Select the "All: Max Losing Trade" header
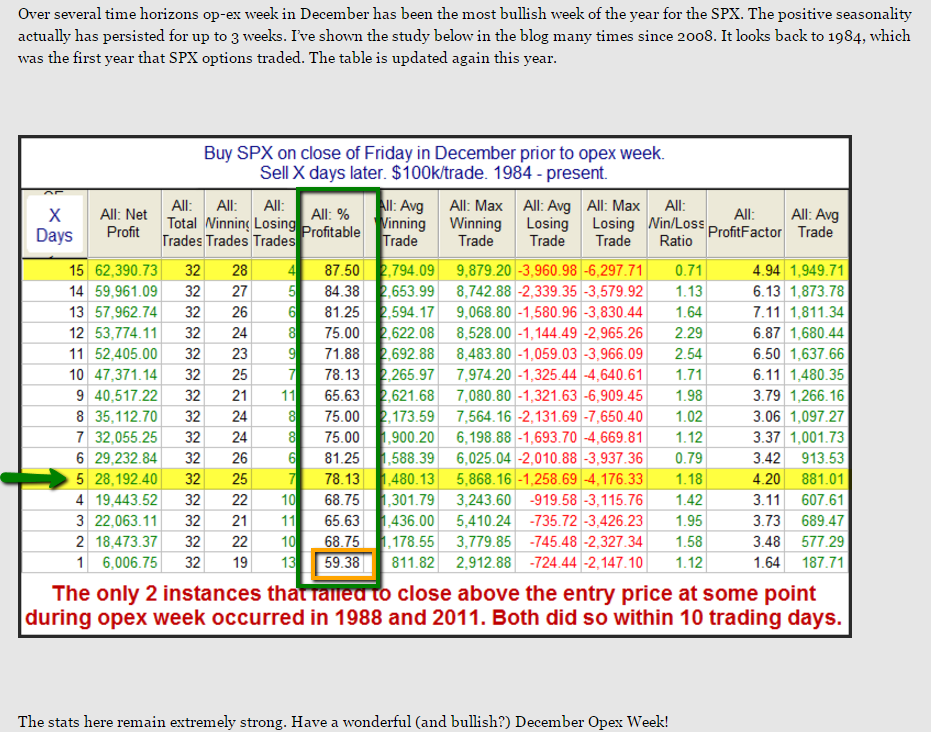Viewport: 931px width, 732px height. [x=613, y=223]
